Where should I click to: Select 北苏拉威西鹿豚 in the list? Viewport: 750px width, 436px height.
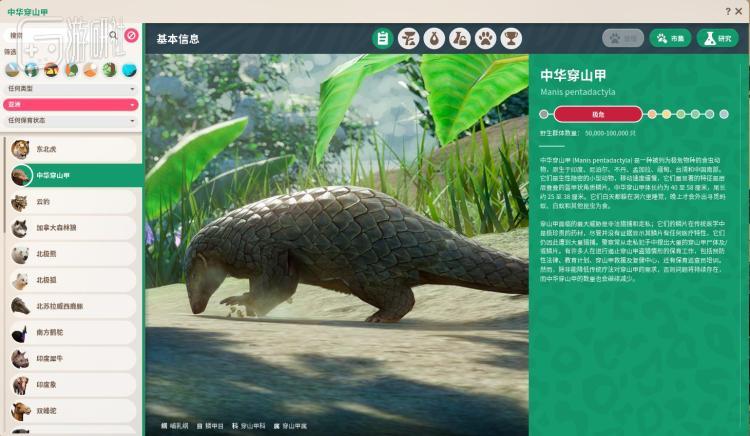click(x=73, y=306)
